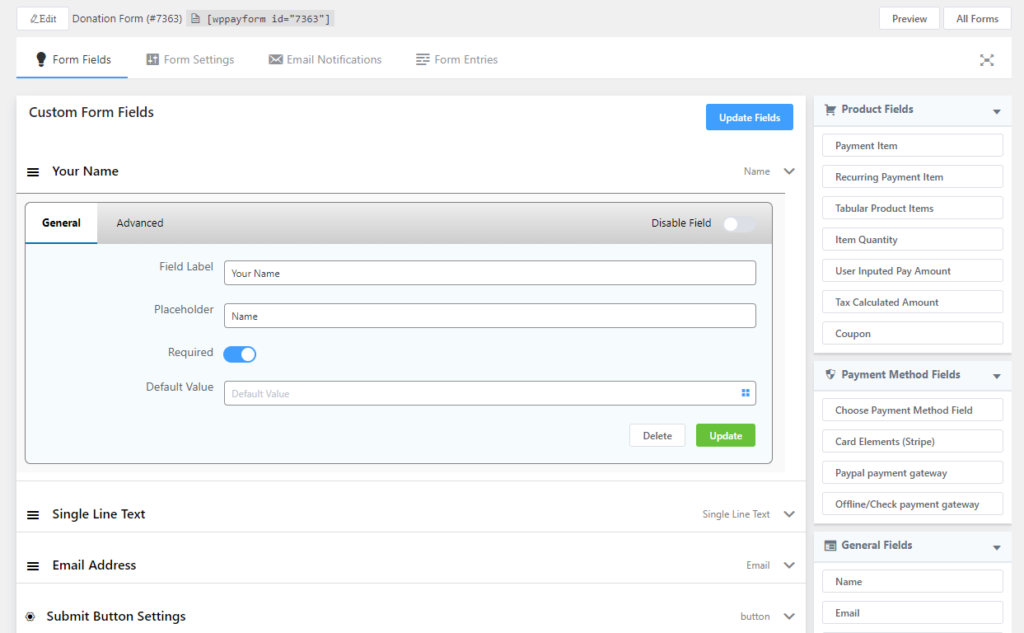Screen dimensions: 1024x633
Task: Click the Delete button
Action: point(657,436)
